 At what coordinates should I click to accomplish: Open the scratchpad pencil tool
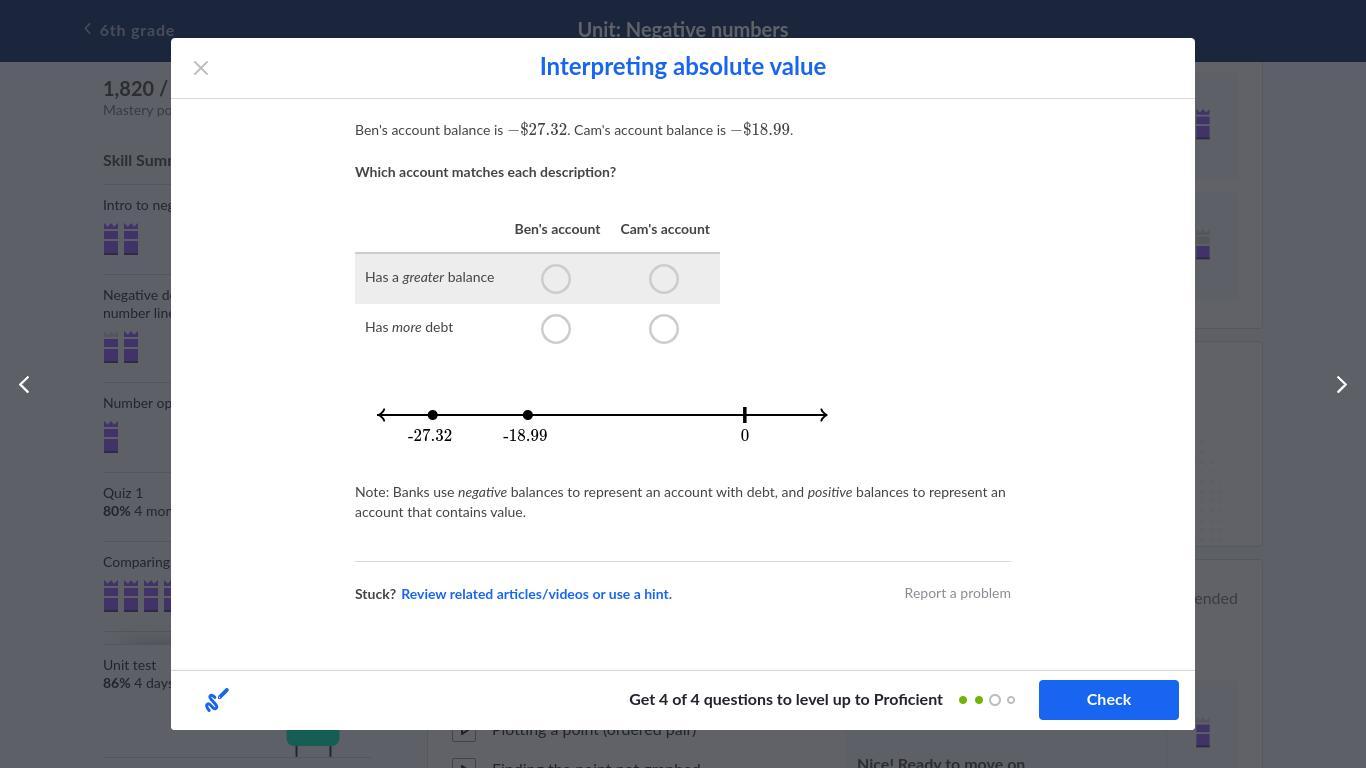[x=217, y=700]
